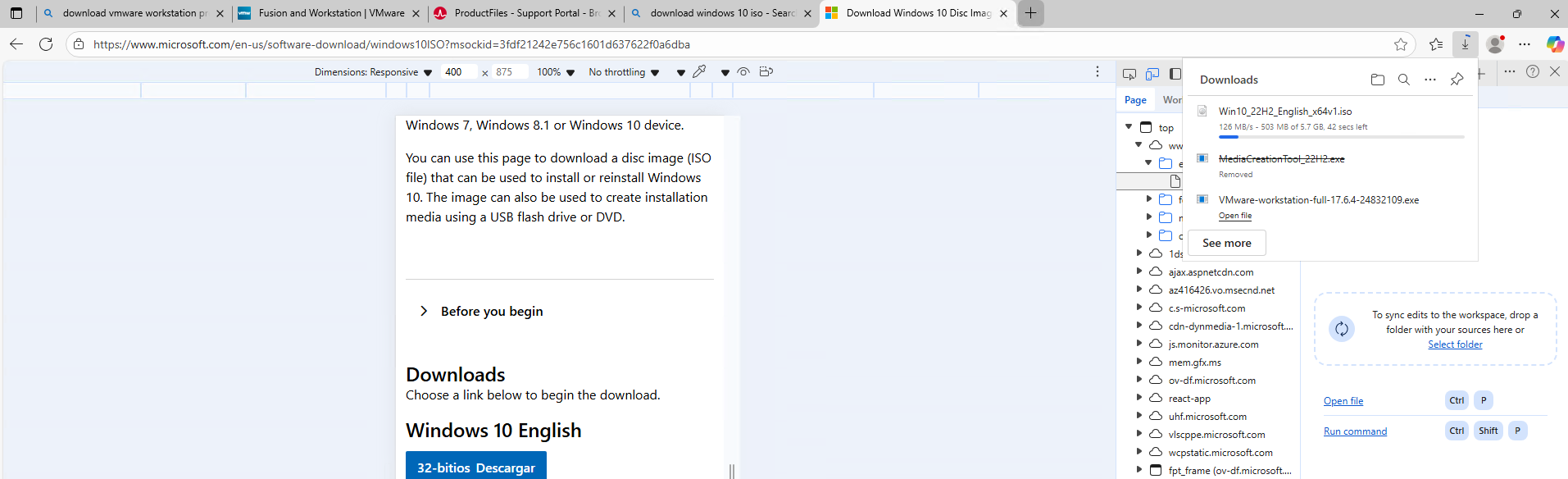This screenshot has width=1568, height=479.
Task: Expand az416426.vo.msecnd.net tree node
Action: (1139, 289)
